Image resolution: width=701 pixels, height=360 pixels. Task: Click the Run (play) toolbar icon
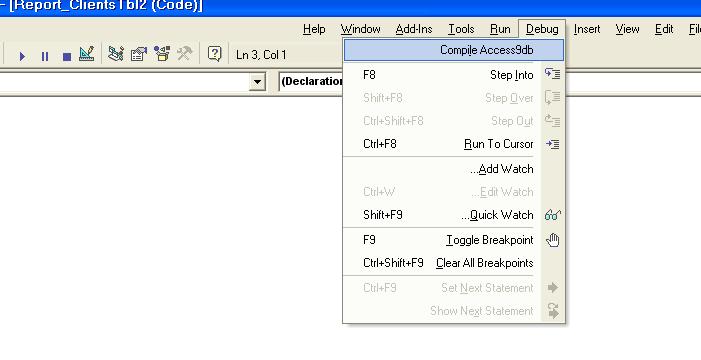(22, 56)
